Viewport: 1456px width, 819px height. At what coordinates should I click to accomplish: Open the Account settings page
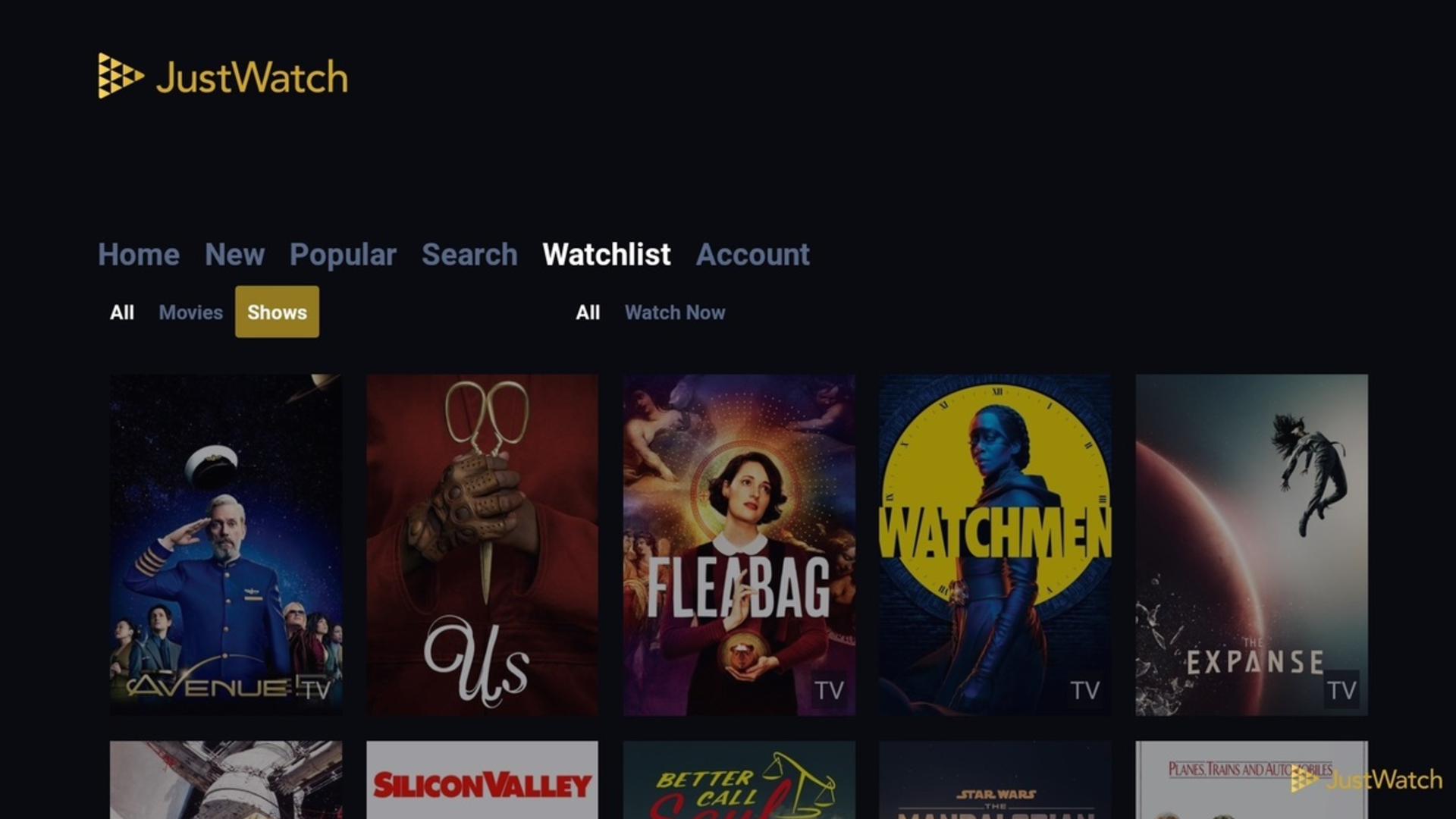coord(752,254)
